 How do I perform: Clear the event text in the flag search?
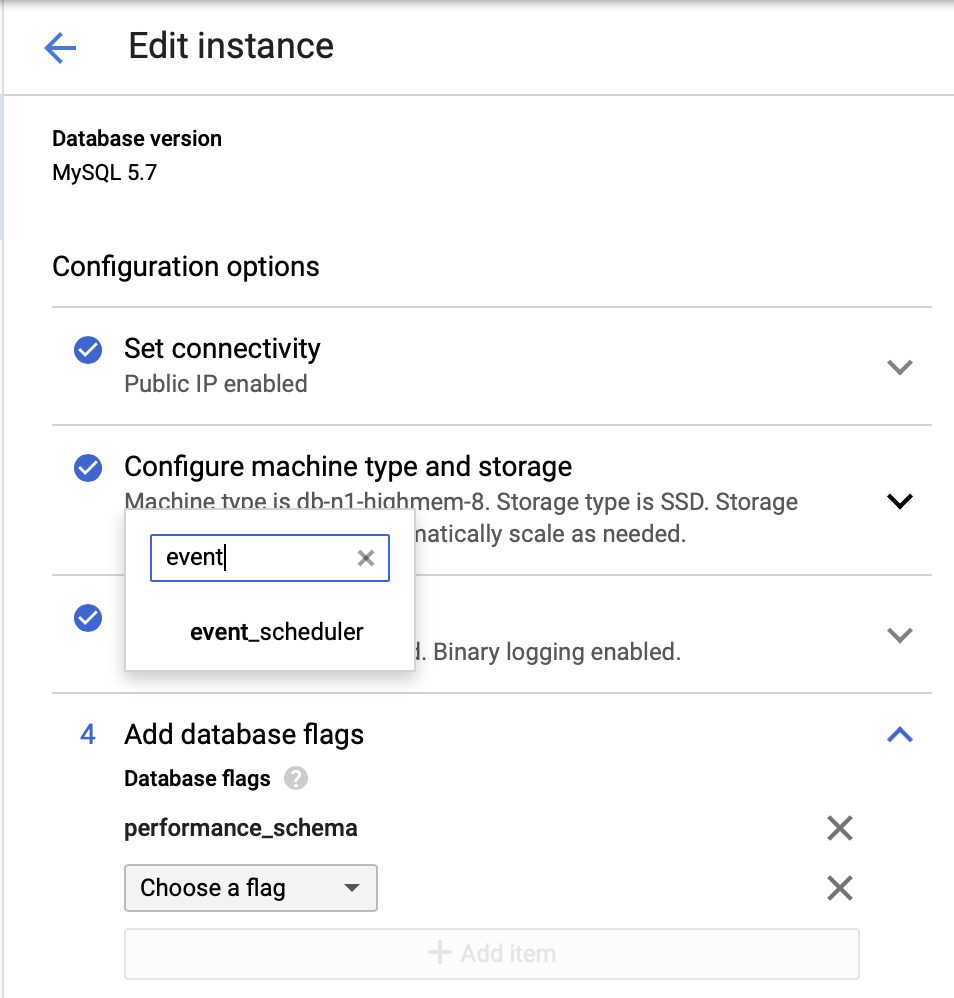coord(365,558)
